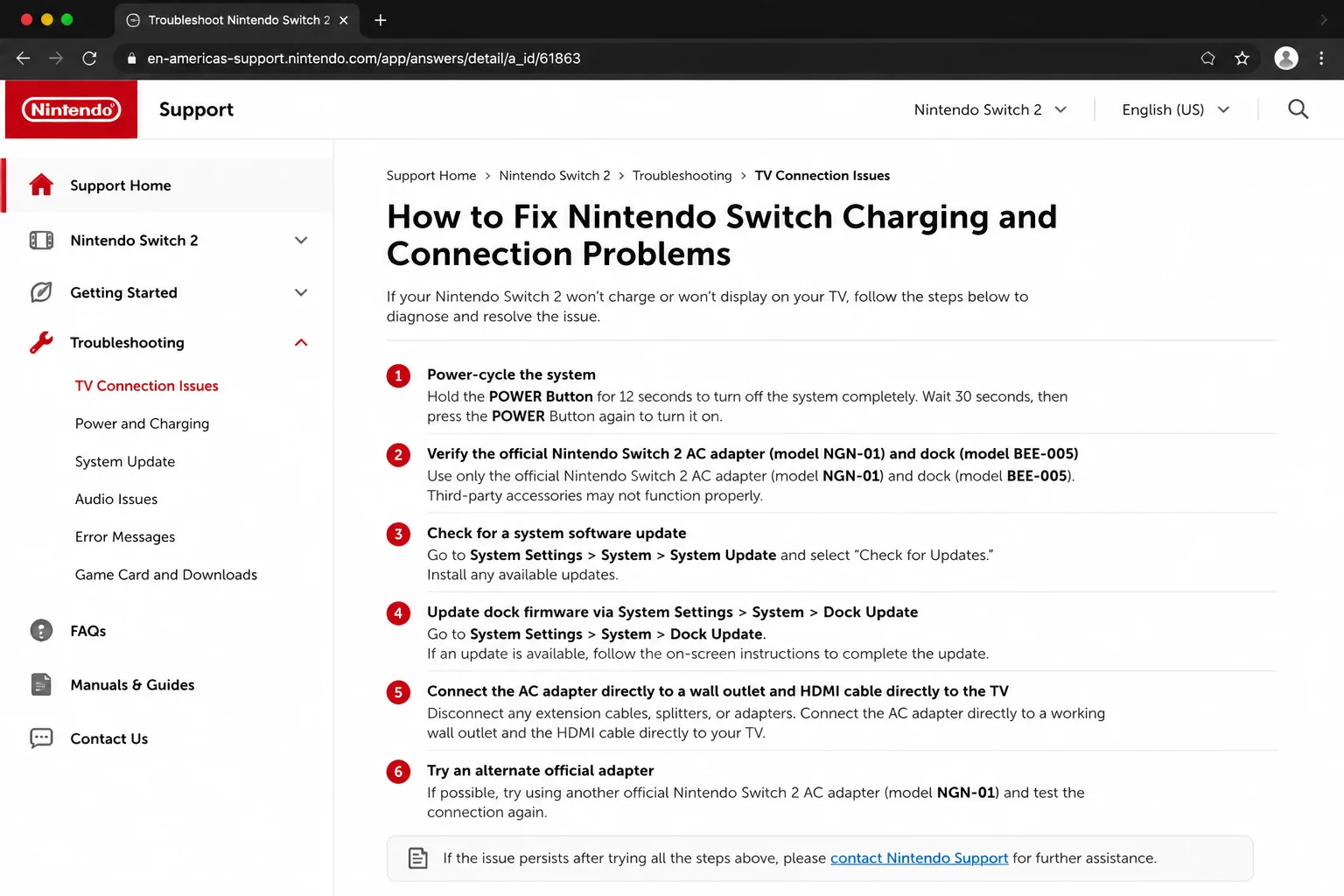The width and height of the screenshot is (1344, 896).
Task: Click the browser address bar URL
Action: 364,59
